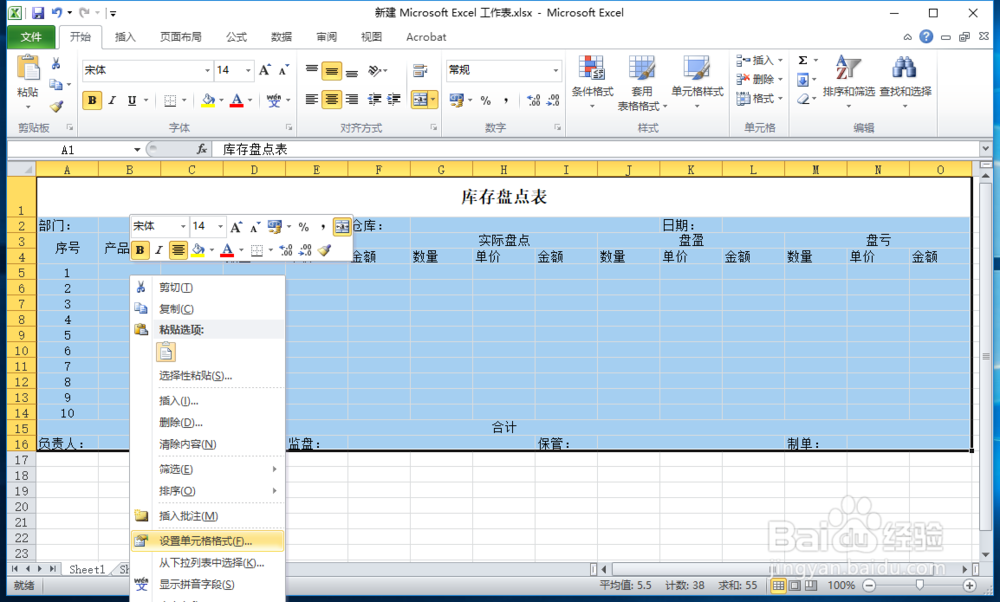This screenshot has width=1000, height=602.
Task: Click the zoom slider handle in status bar
Action: pyautogui.click(x=919, y=585)
